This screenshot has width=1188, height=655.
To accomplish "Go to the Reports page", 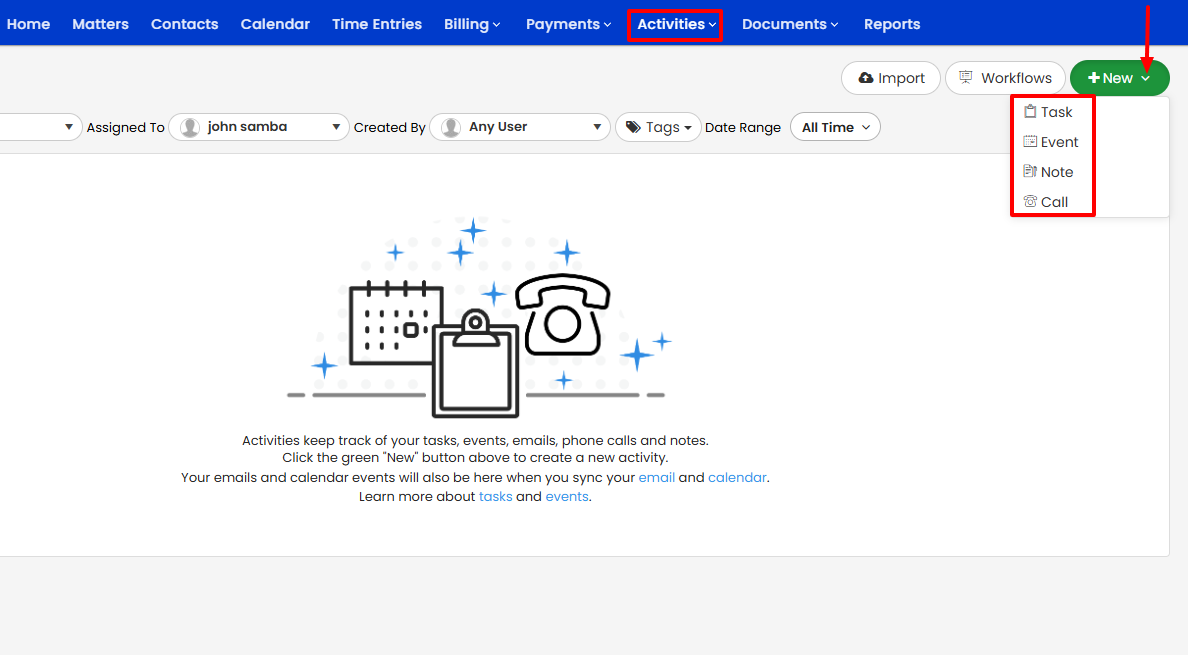I will pyautogui.click(x=891, y=24).
